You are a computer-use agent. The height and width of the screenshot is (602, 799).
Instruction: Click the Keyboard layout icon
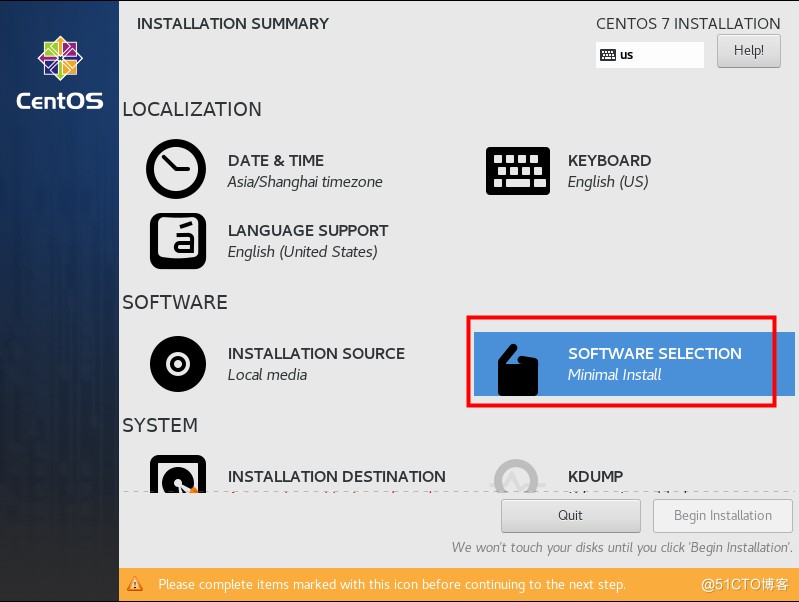tap(518, 171)
